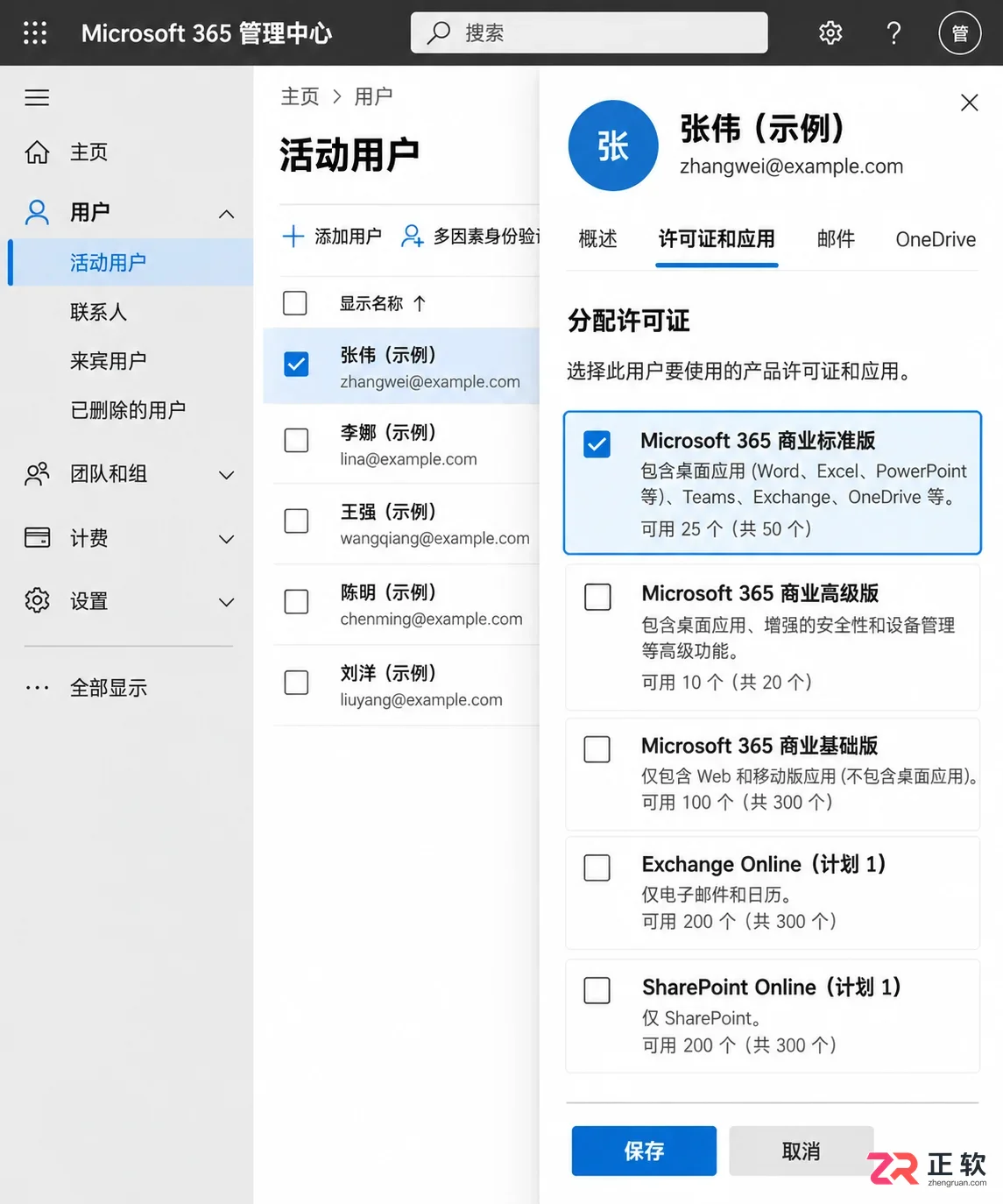Open the 管 account avatar
The height and width of the screenshot is (1204, 1003).
point(960,33)
